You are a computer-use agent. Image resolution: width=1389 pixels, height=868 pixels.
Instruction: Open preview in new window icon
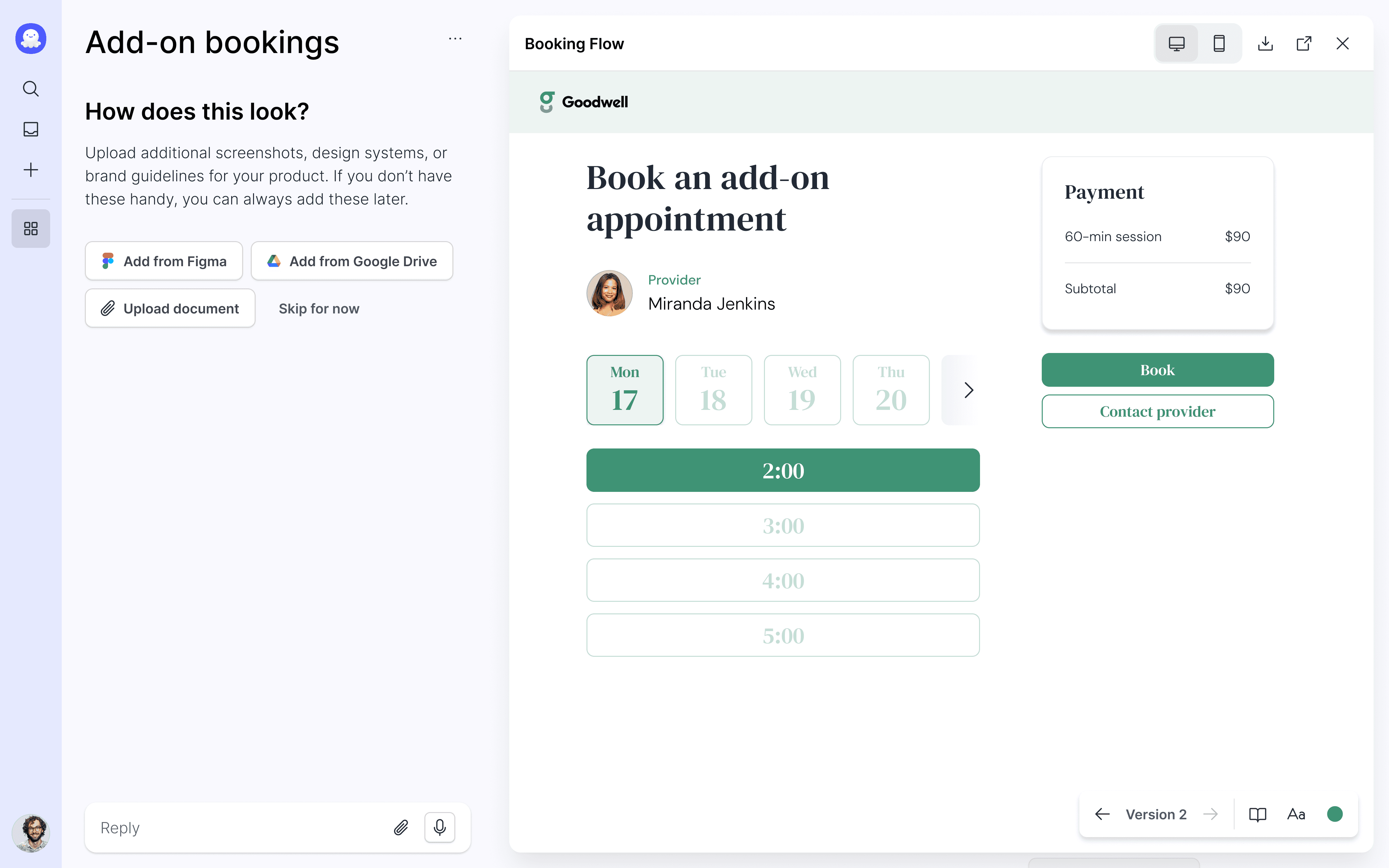pos(1304,44)
